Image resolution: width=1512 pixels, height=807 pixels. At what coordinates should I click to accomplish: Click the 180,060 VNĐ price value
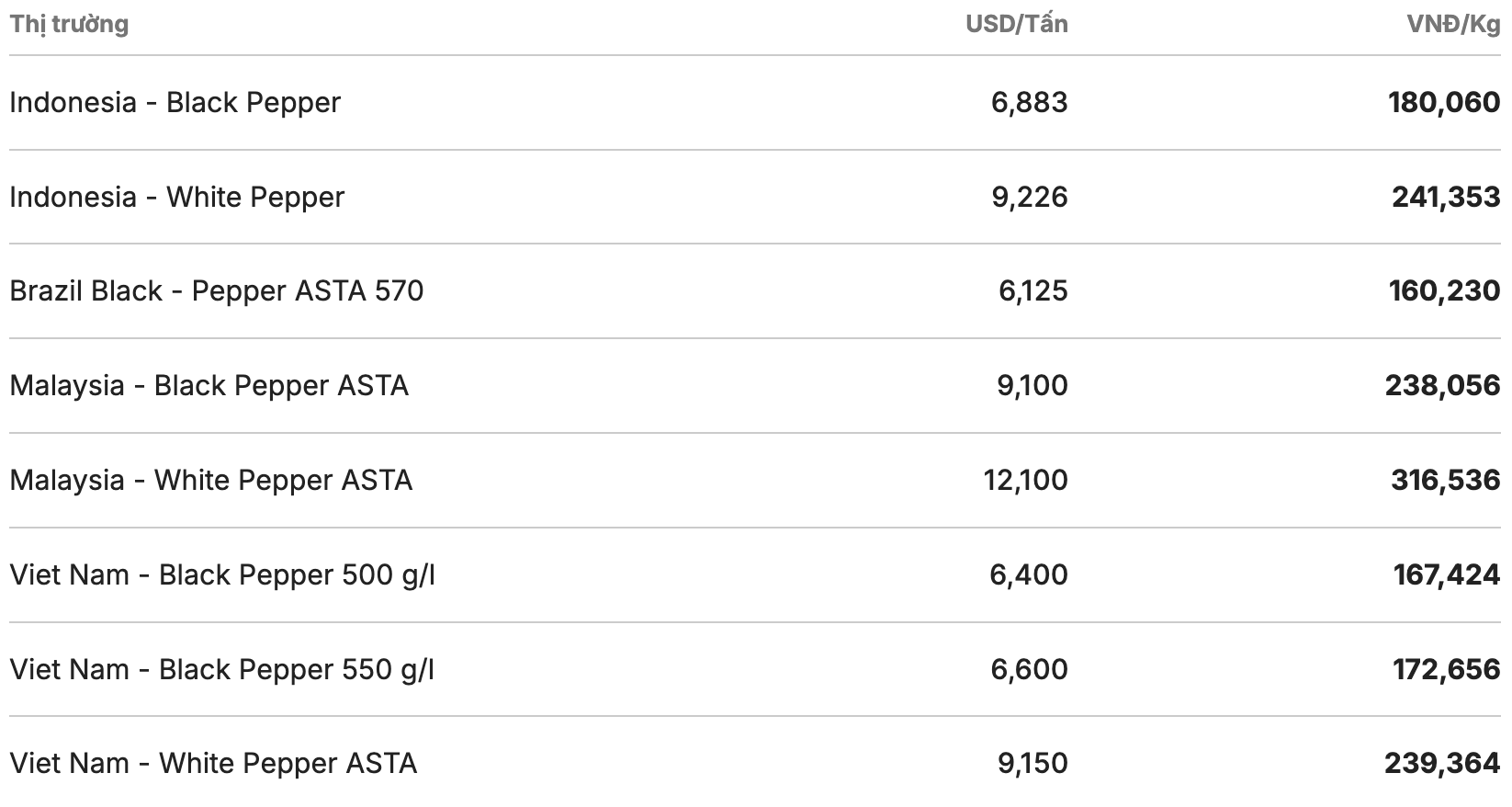1444,102
